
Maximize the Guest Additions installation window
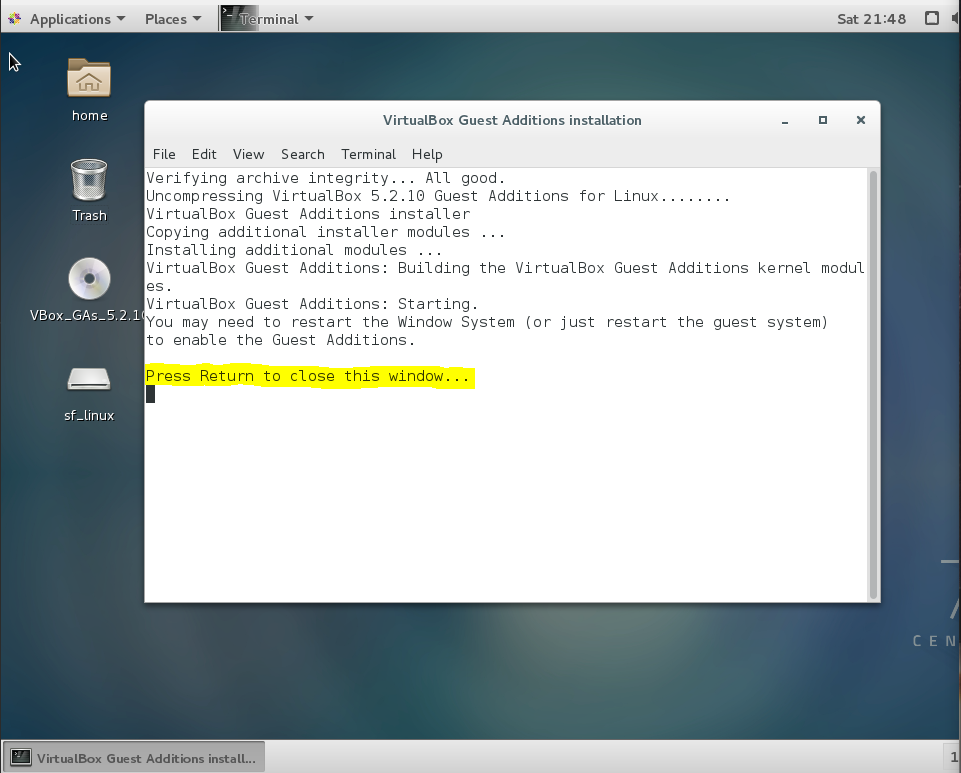click(823, 120)
